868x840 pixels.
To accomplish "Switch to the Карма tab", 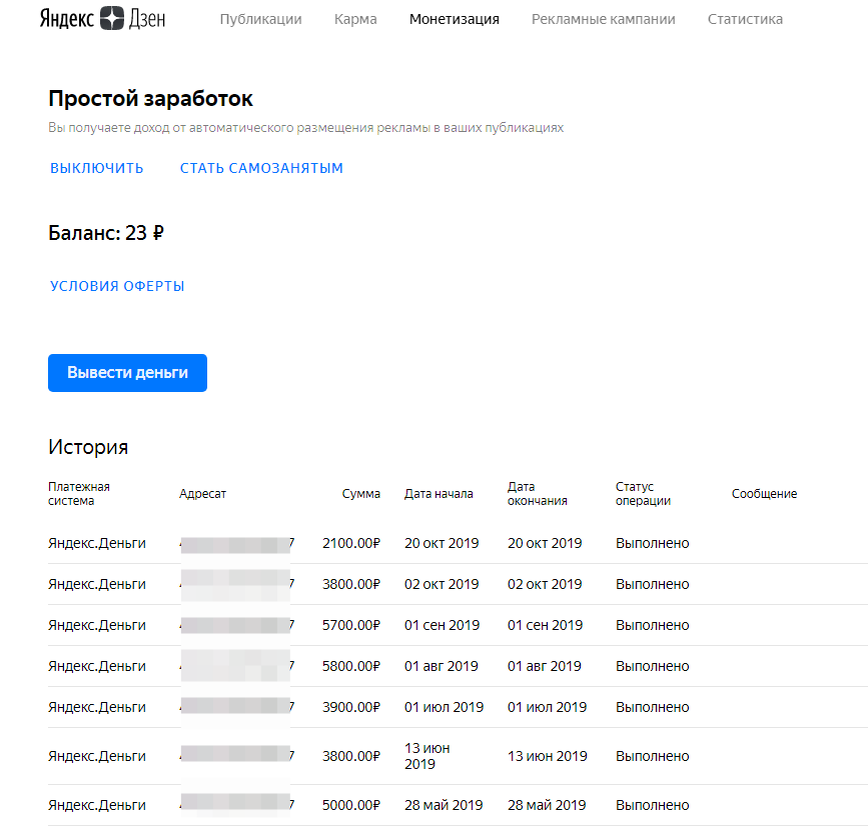I will click(x=355, y=19).
